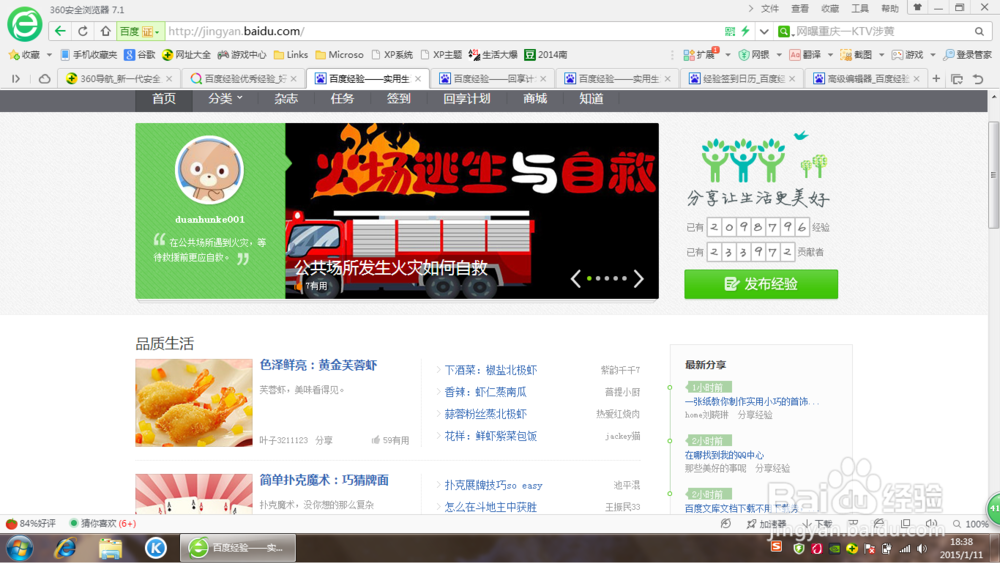1000x564 pixels.
Task: Click the Windows Start orb
Action: pyautogui.click(x=20, y=548)
